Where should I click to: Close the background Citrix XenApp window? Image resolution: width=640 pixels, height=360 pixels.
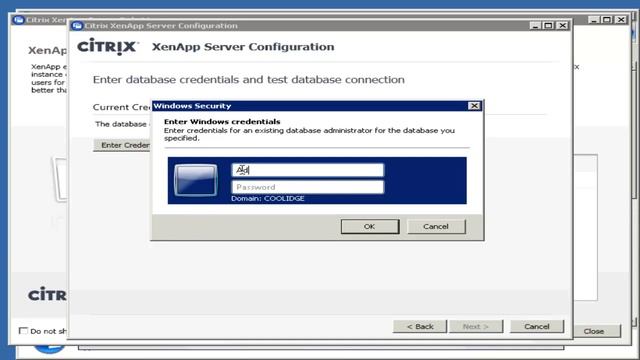[621, 20]
